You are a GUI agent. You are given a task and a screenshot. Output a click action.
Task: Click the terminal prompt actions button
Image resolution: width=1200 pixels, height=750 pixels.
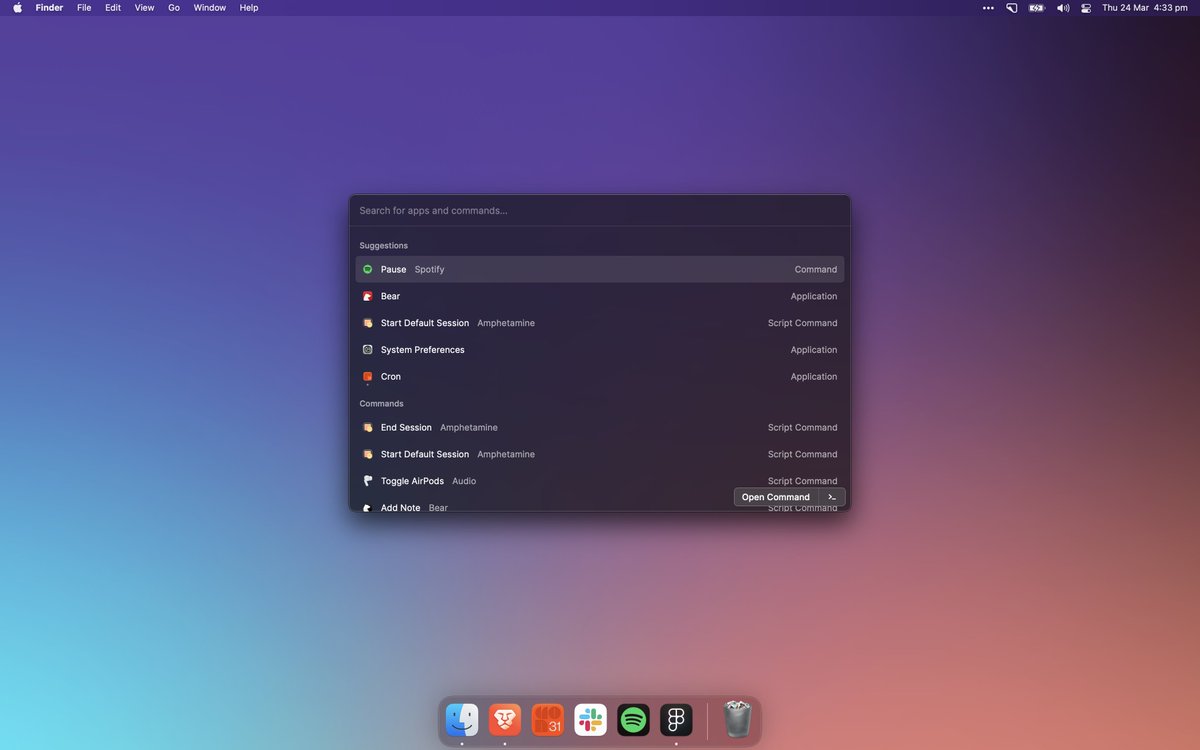(x=832, y=497)
